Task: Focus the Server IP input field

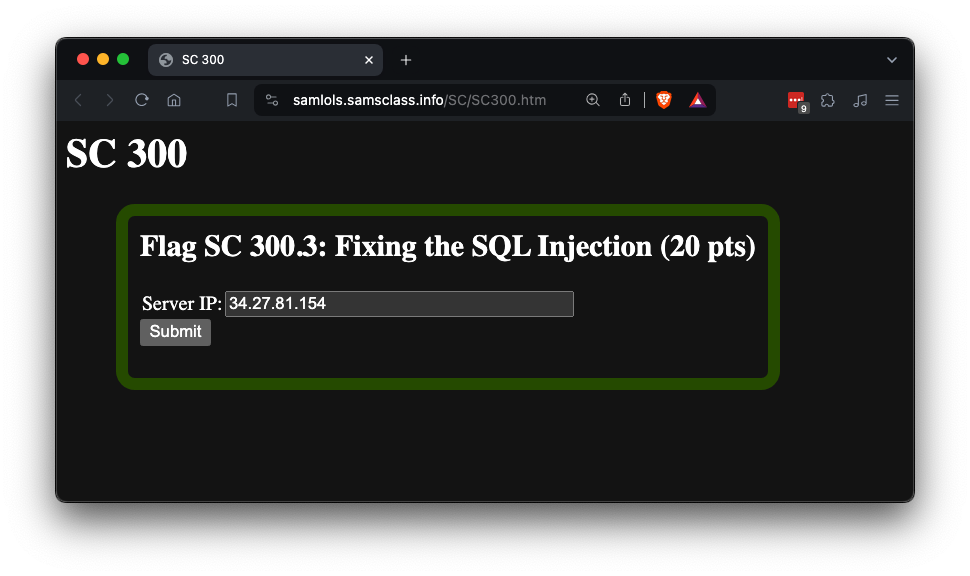Action: click(399, 304)
